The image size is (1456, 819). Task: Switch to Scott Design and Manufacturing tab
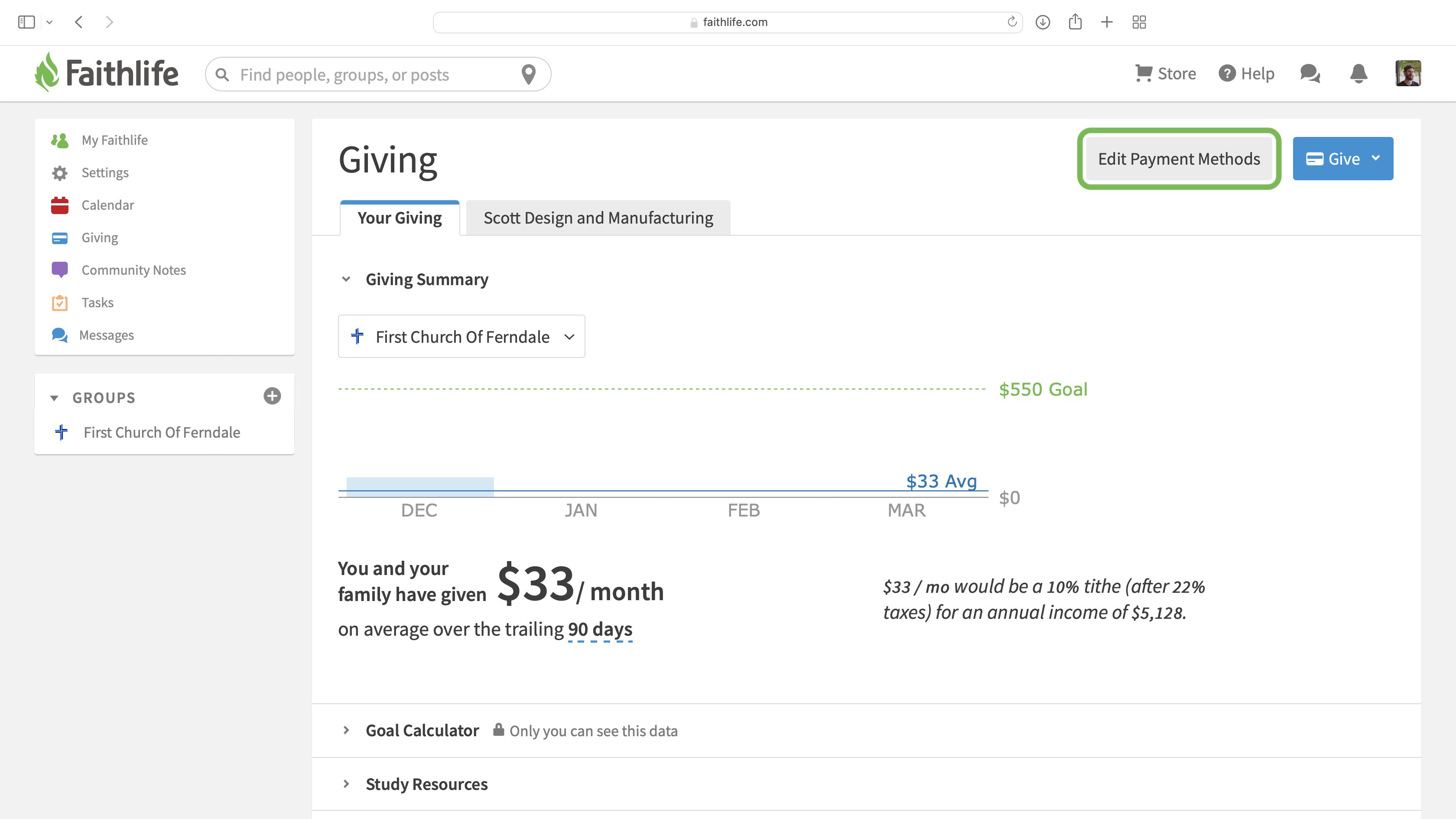pos(598,218)
